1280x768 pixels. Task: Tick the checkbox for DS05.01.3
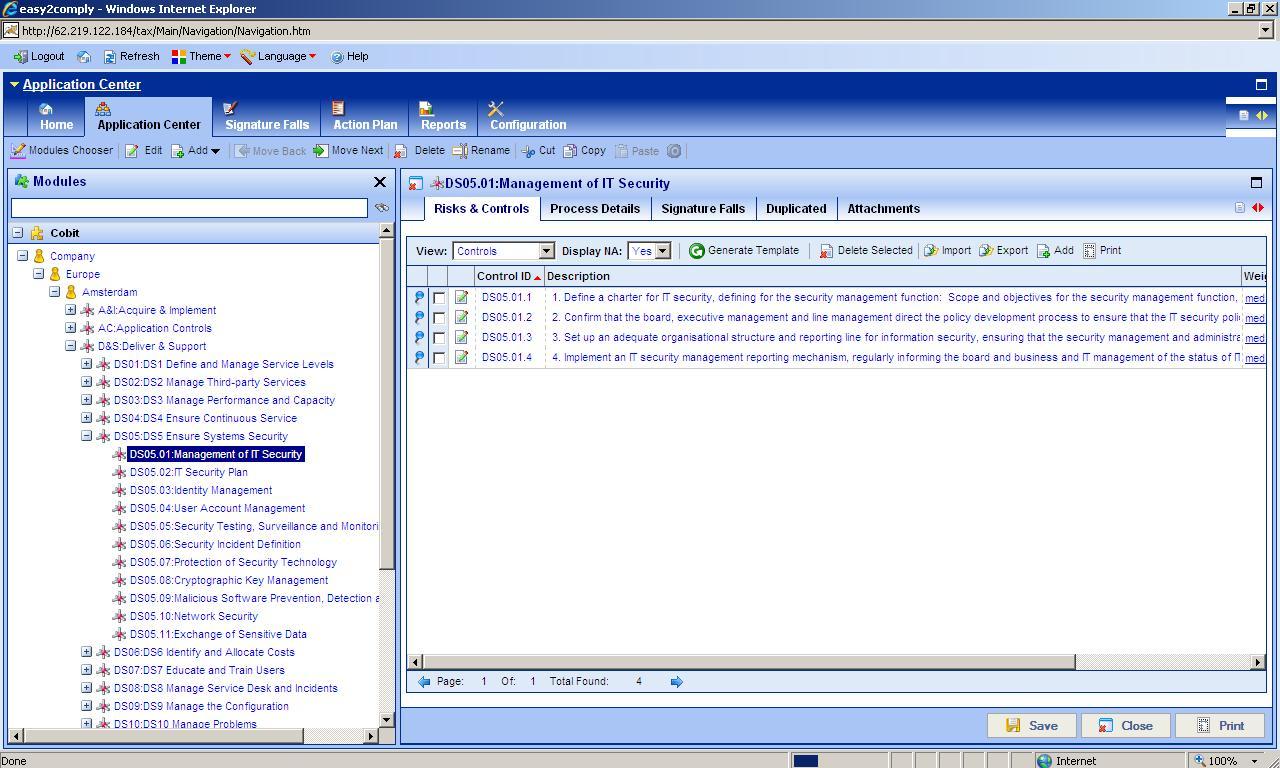click(x=439, y=338)
